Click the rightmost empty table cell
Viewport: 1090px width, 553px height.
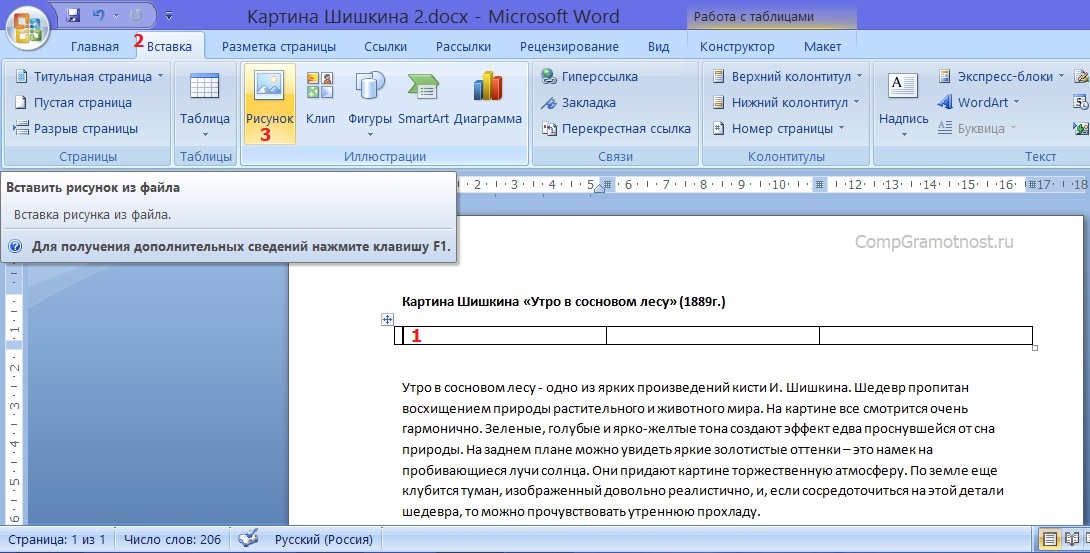(926, 336)
